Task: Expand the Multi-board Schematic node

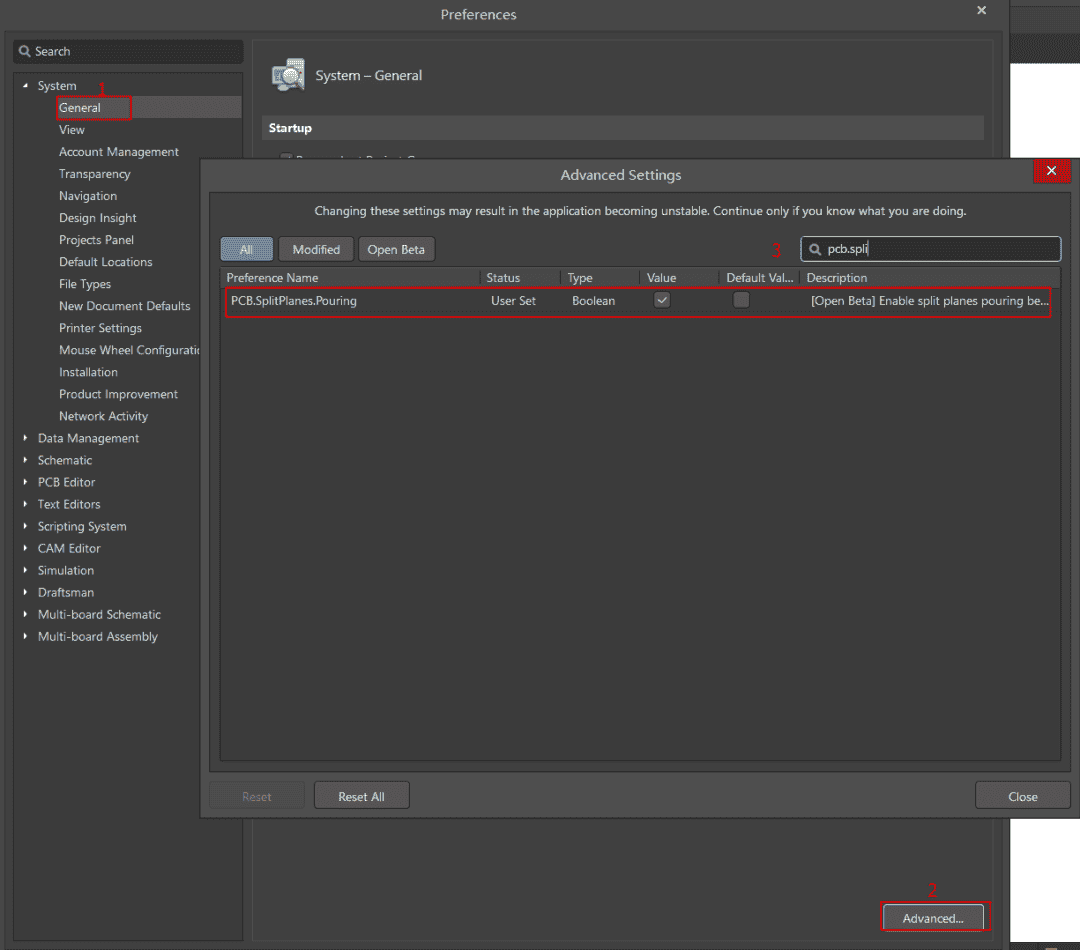Action: [x=25, y=615]
